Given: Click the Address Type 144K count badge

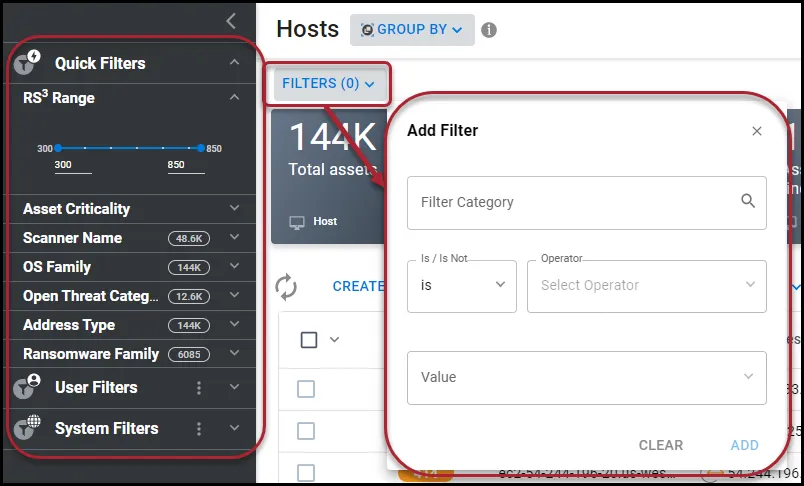Looking at the screenshot, I should (189, 326).
